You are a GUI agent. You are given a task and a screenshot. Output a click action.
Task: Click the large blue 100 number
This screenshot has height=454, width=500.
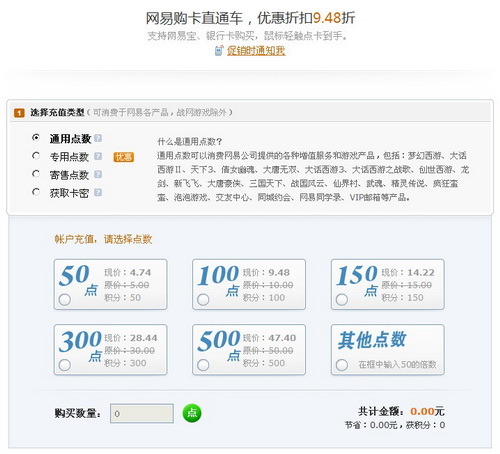click(x=218, y=275)
